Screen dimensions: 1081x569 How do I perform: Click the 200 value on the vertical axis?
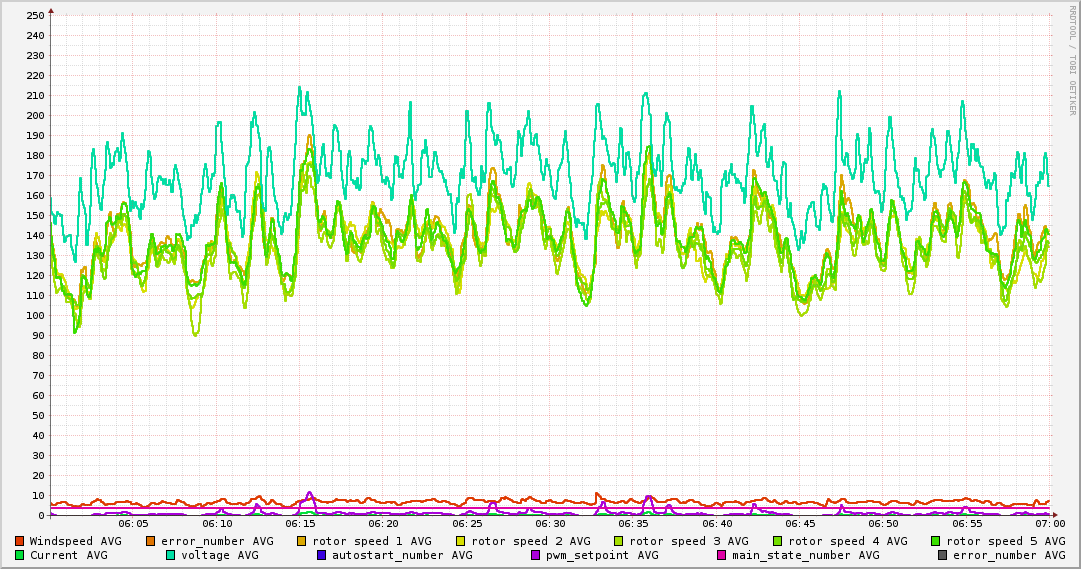[x=35, y=115]
